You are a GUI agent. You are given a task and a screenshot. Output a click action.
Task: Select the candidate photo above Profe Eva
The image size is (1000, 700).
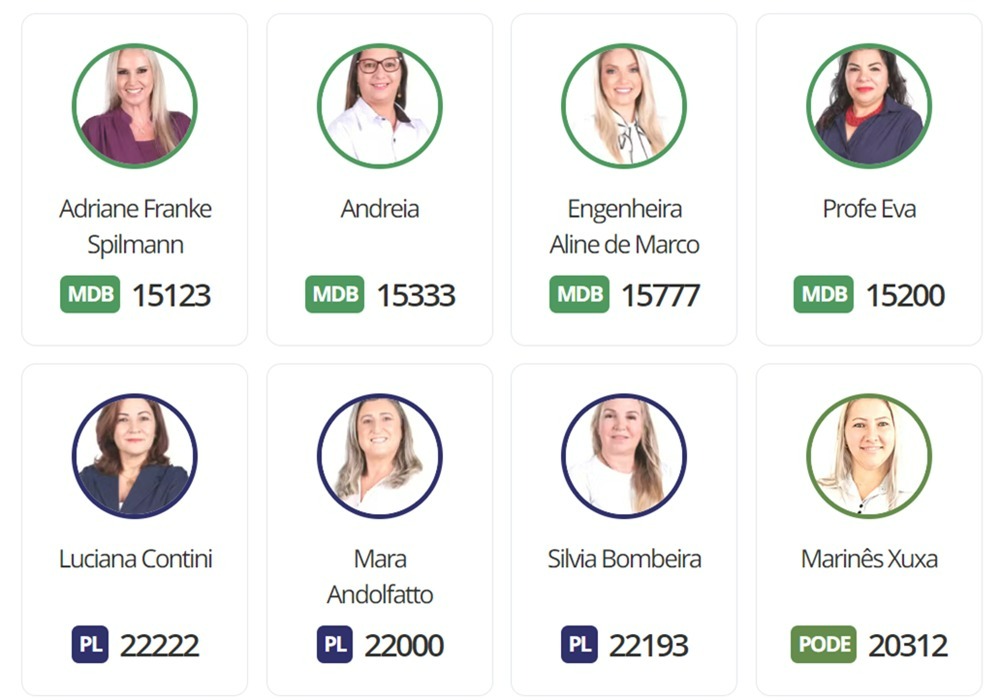[869, 106]
